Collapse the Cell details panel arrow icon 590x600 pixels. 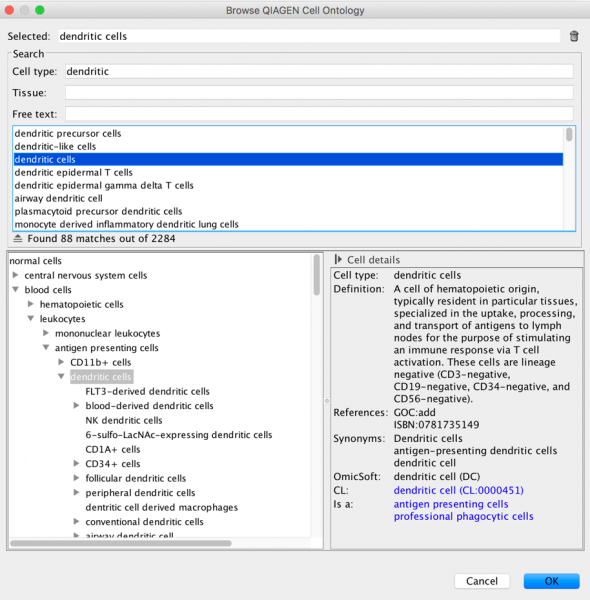[x=338, y=259]
